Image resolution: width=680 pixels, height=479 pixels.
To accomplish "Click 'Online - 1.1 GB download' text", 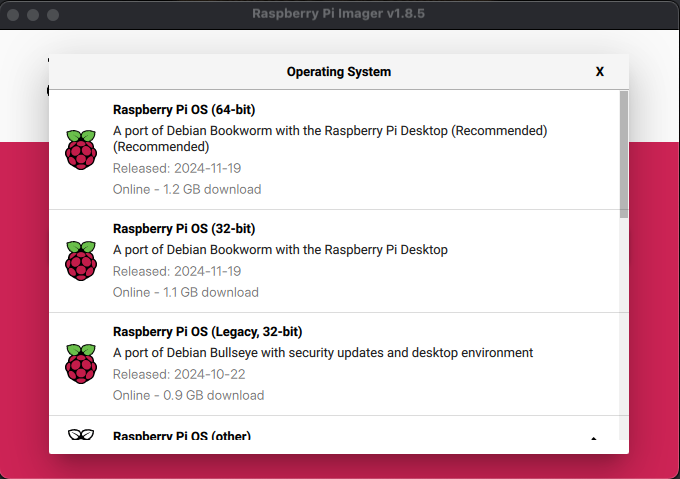I will (x=186, y=293).
